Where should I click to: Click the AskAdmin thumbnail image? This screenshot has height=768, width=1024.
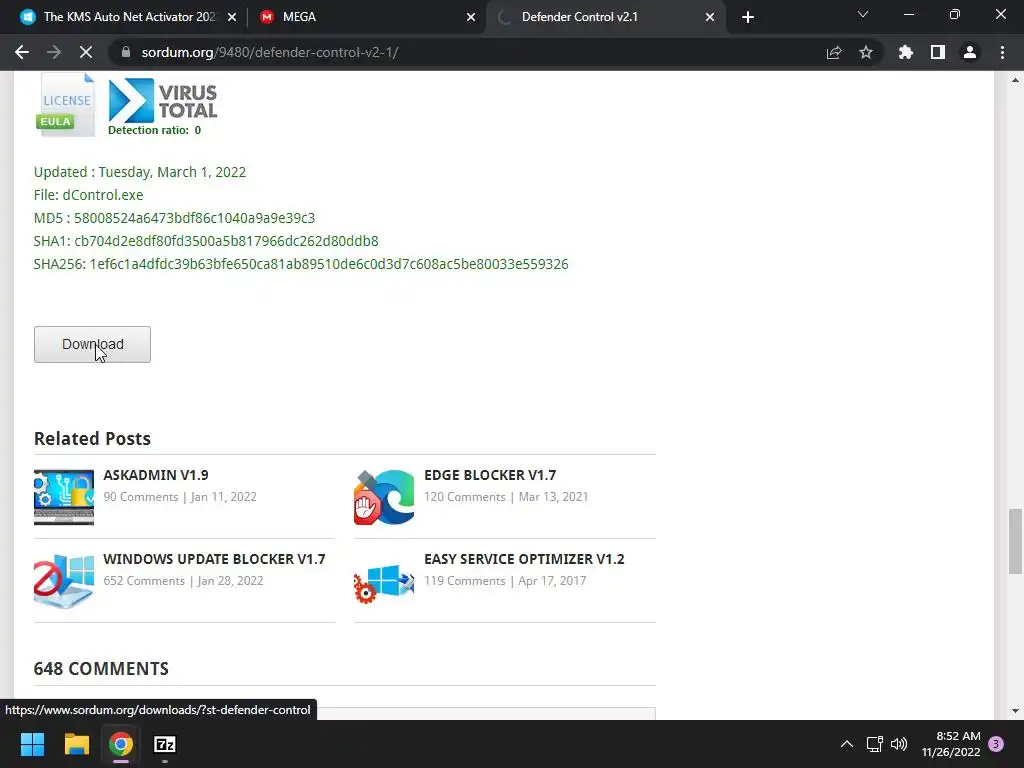pyautogui.click(x=64, y=497)
